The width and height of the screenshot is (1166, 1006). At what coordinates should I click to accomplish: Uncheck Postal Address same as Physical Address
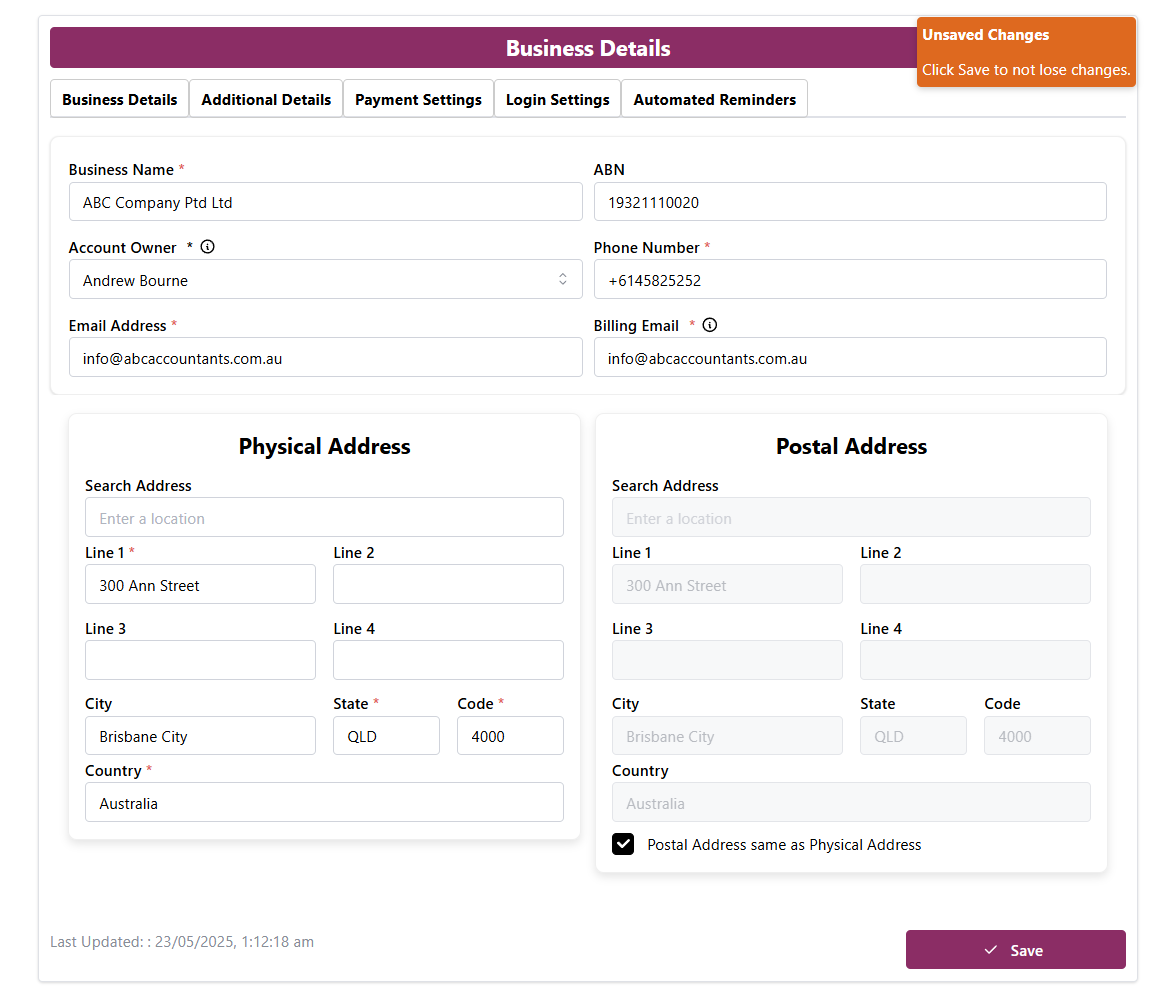pos(623,844)
